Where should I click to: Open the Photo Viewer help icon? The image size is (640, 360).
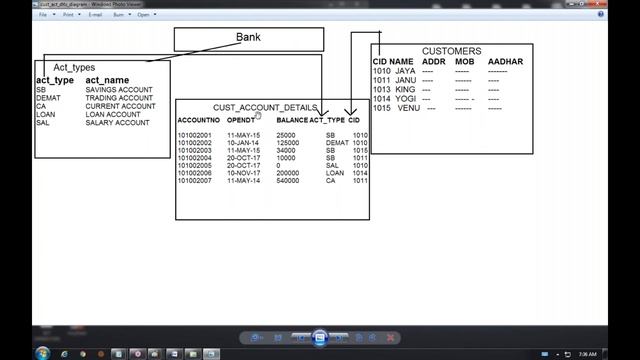click(601, 14)
